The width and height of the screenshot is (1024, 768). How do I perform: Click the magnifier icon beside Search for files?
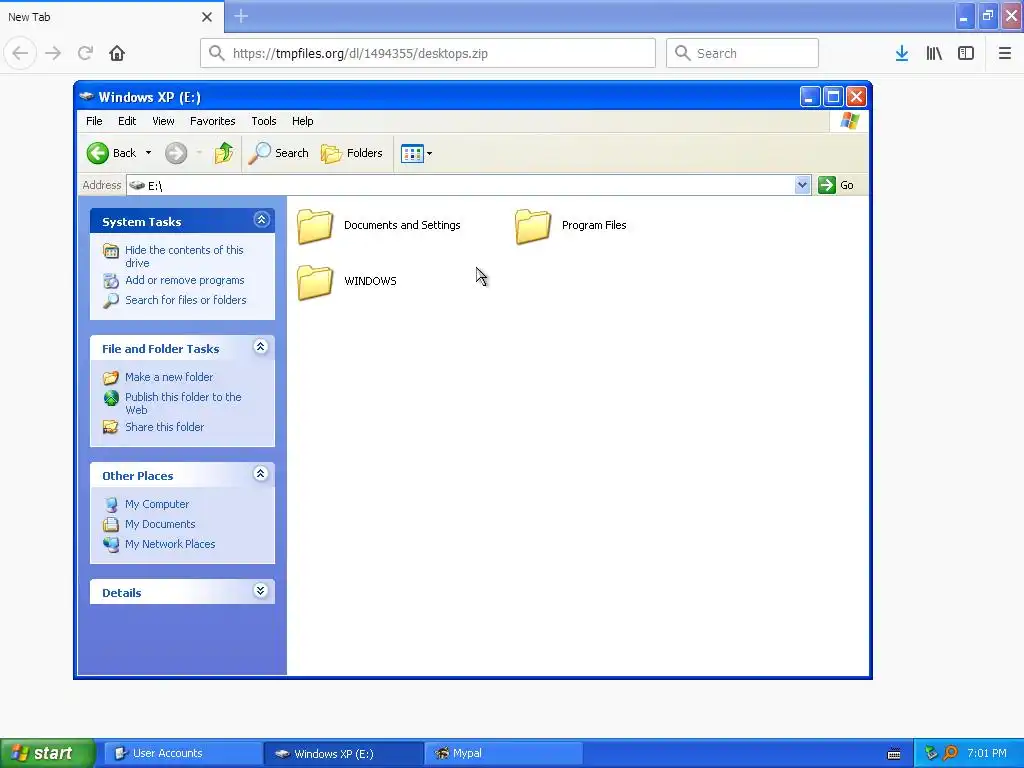click(x=111, y=301)
